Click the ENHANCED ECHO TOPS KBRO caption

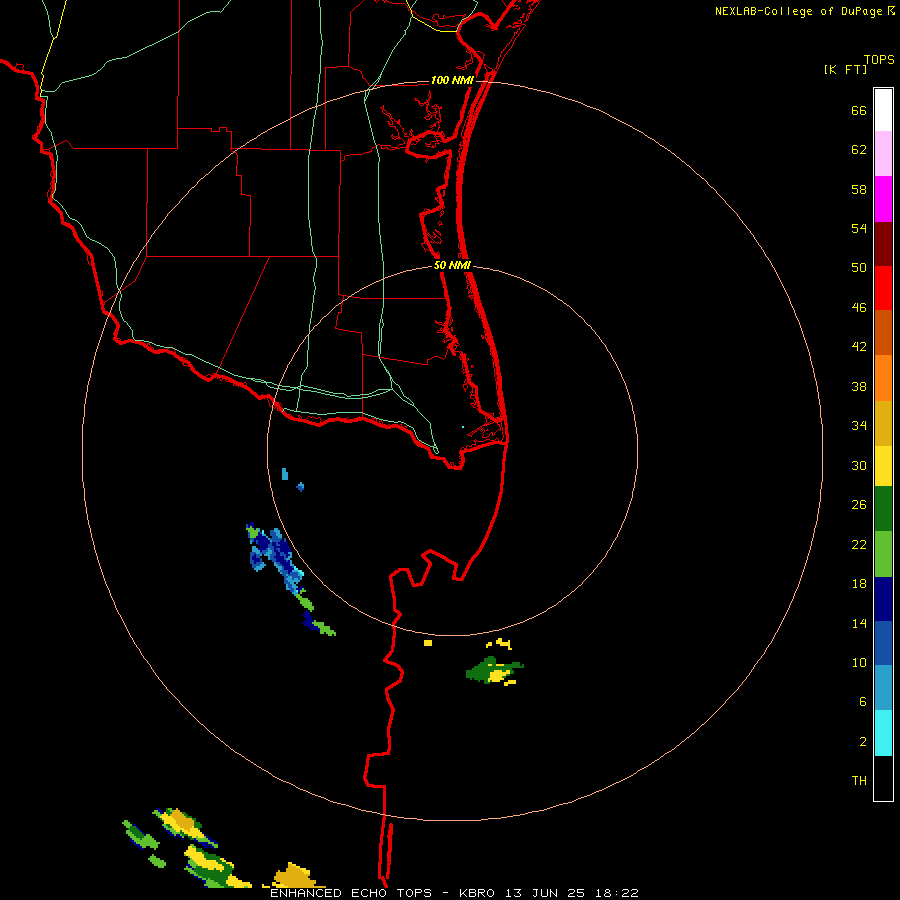click(x=454, y=893)
